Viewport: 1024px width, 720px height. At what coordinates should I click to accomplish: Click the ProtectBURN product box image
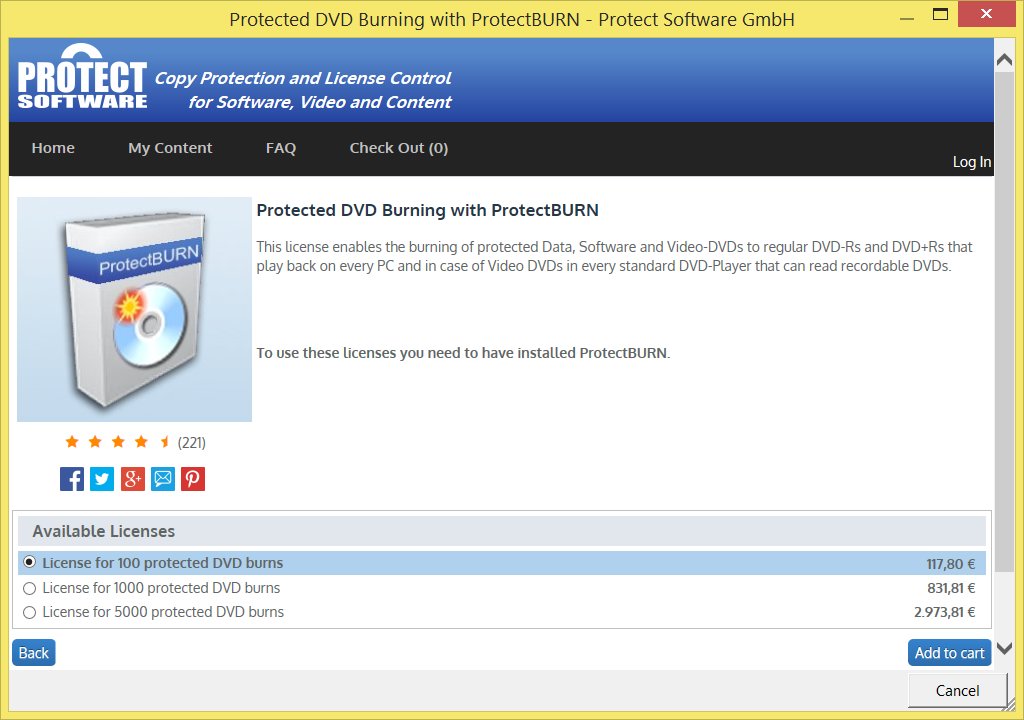[135, 309]
